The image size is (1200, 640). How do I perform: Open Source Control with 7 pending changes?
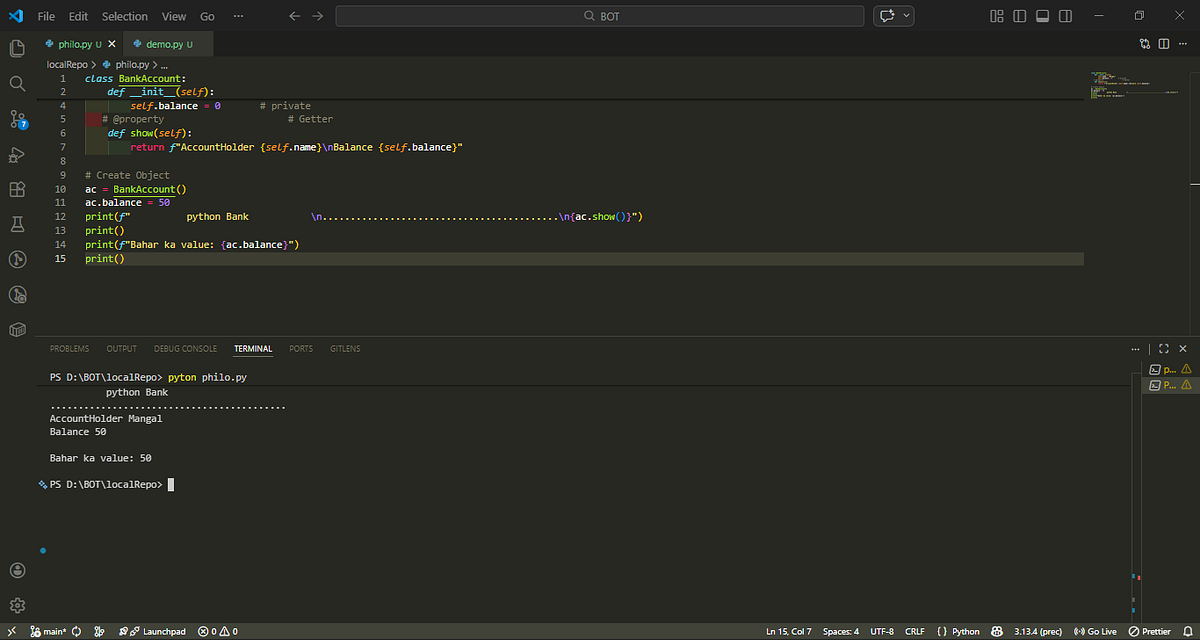coord(17,119)
